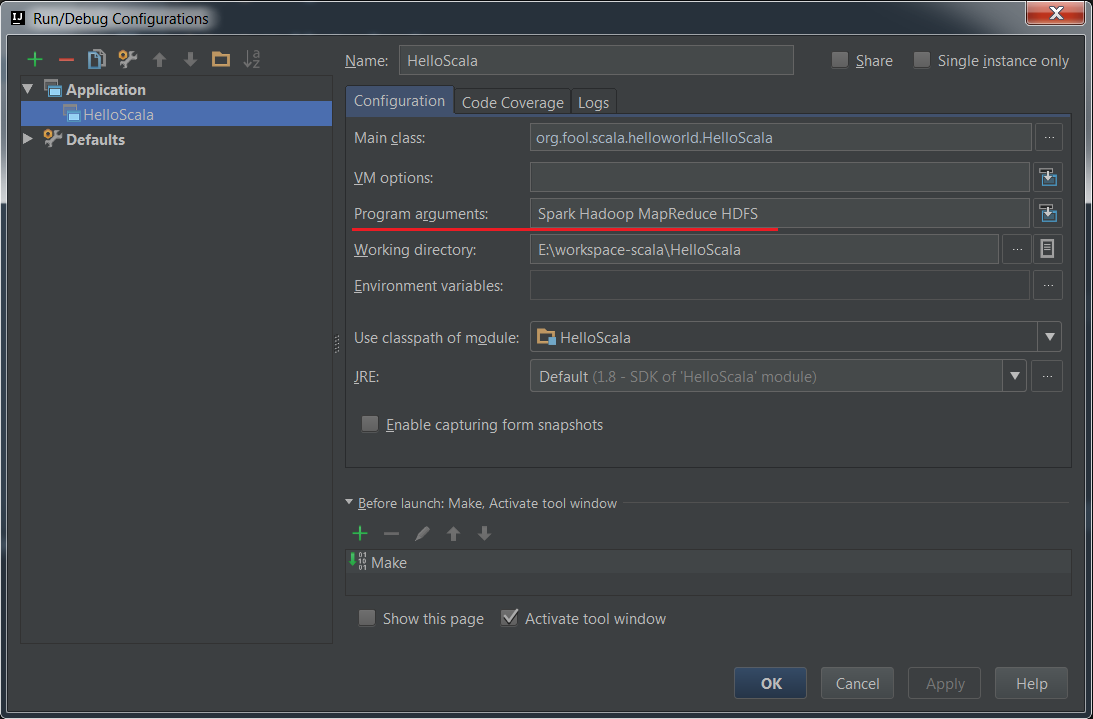Open the Logs tab
This screenshot has height=719, width=1093.
[x=593, y=103]
